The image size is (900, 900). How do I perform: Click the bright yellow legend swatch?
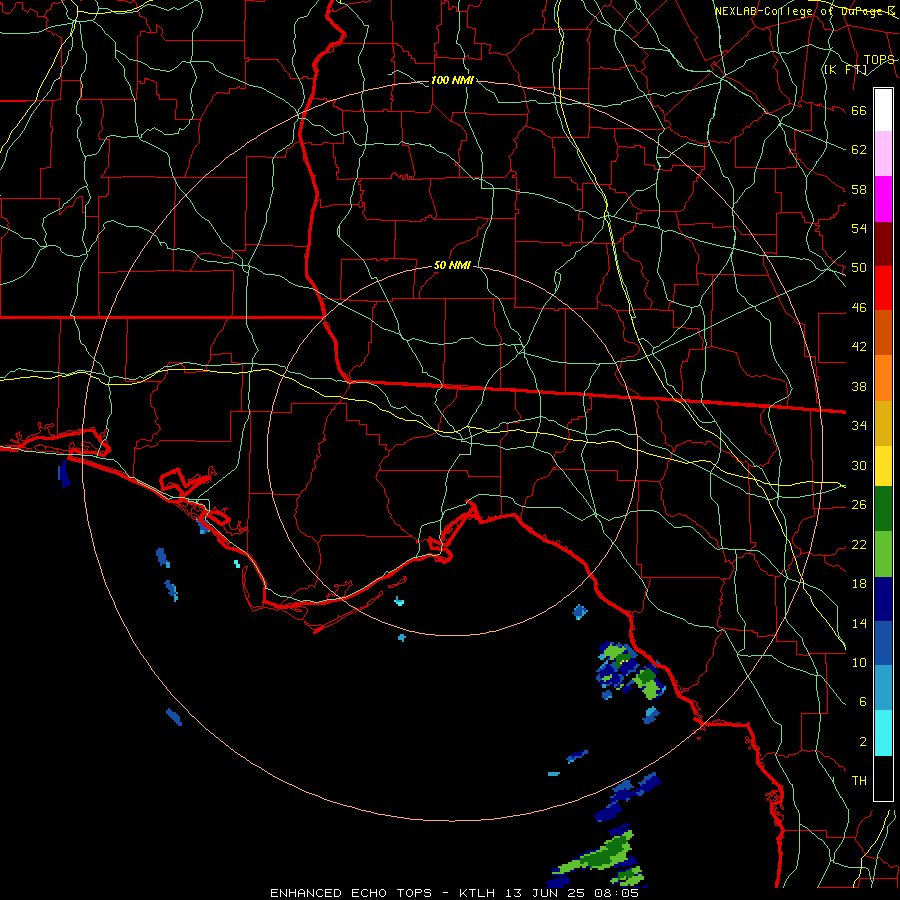(883, 466)
